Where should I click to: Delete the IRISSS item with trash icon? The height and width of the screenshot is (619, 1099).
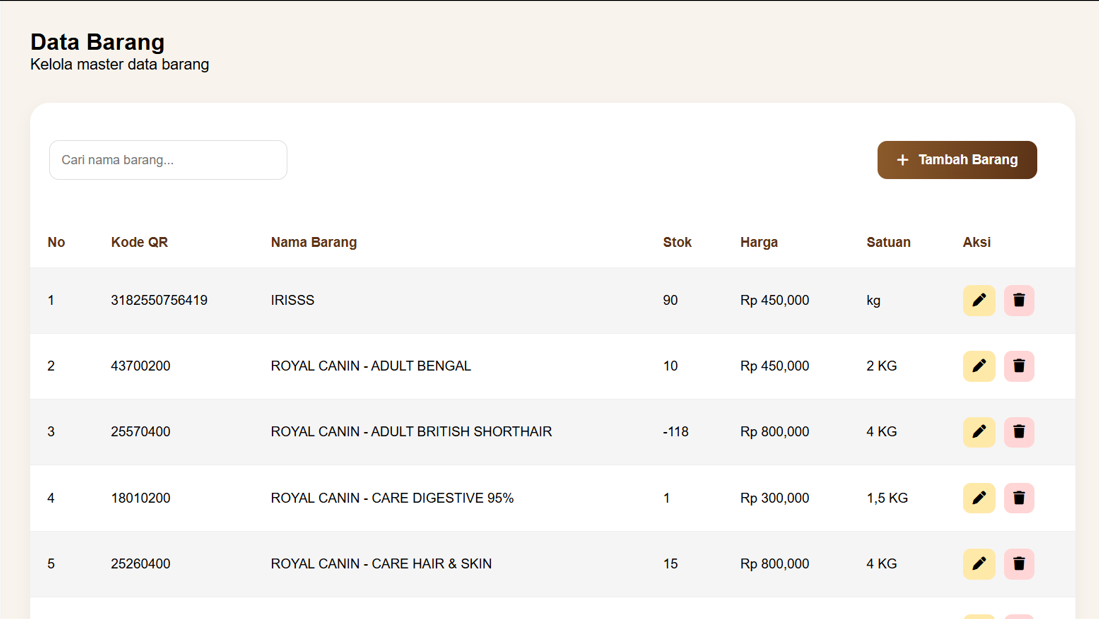(1019, 300)
